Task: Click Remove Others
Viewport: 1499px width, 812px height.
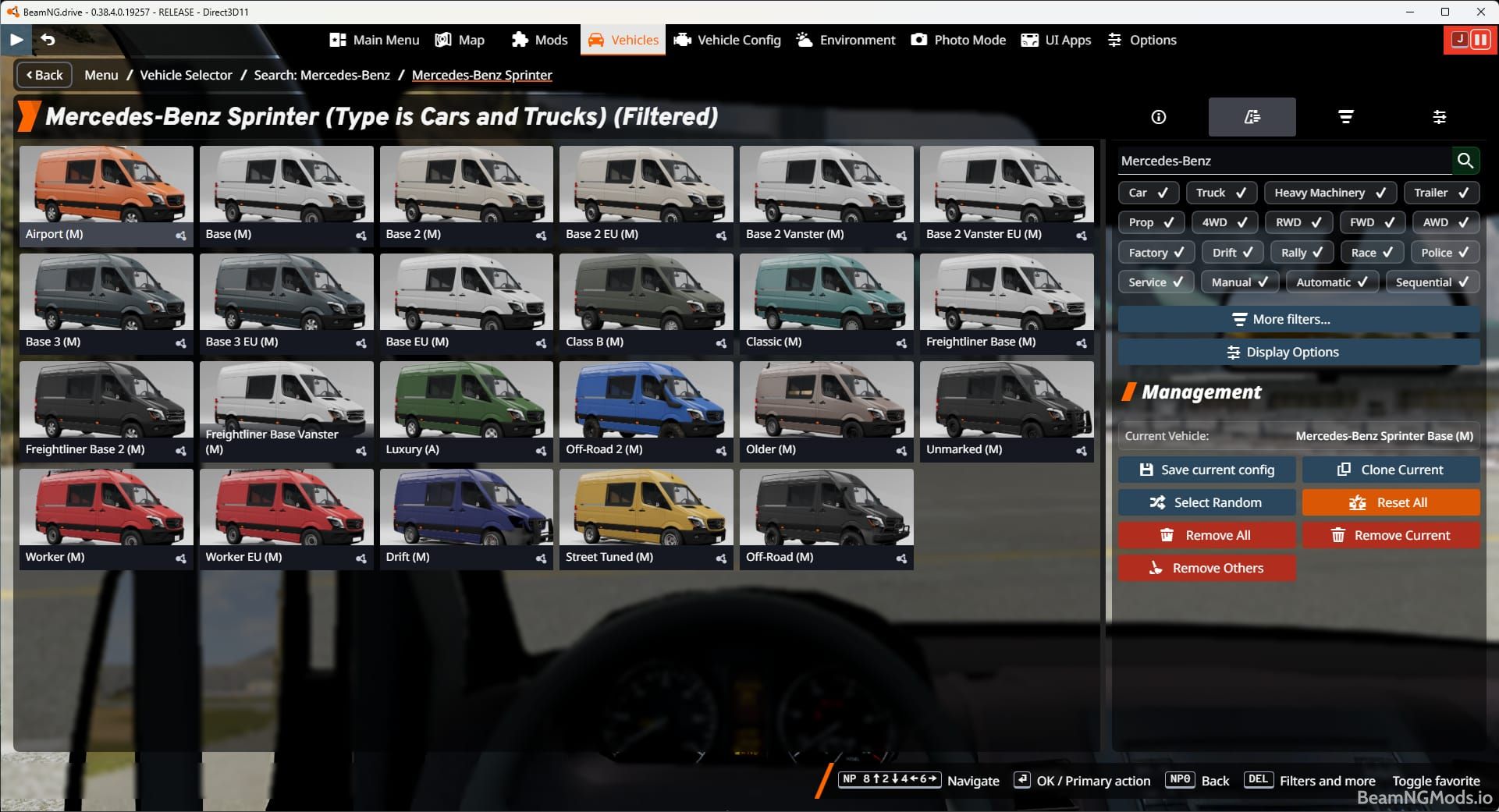Action: [x=1206, y=568]
